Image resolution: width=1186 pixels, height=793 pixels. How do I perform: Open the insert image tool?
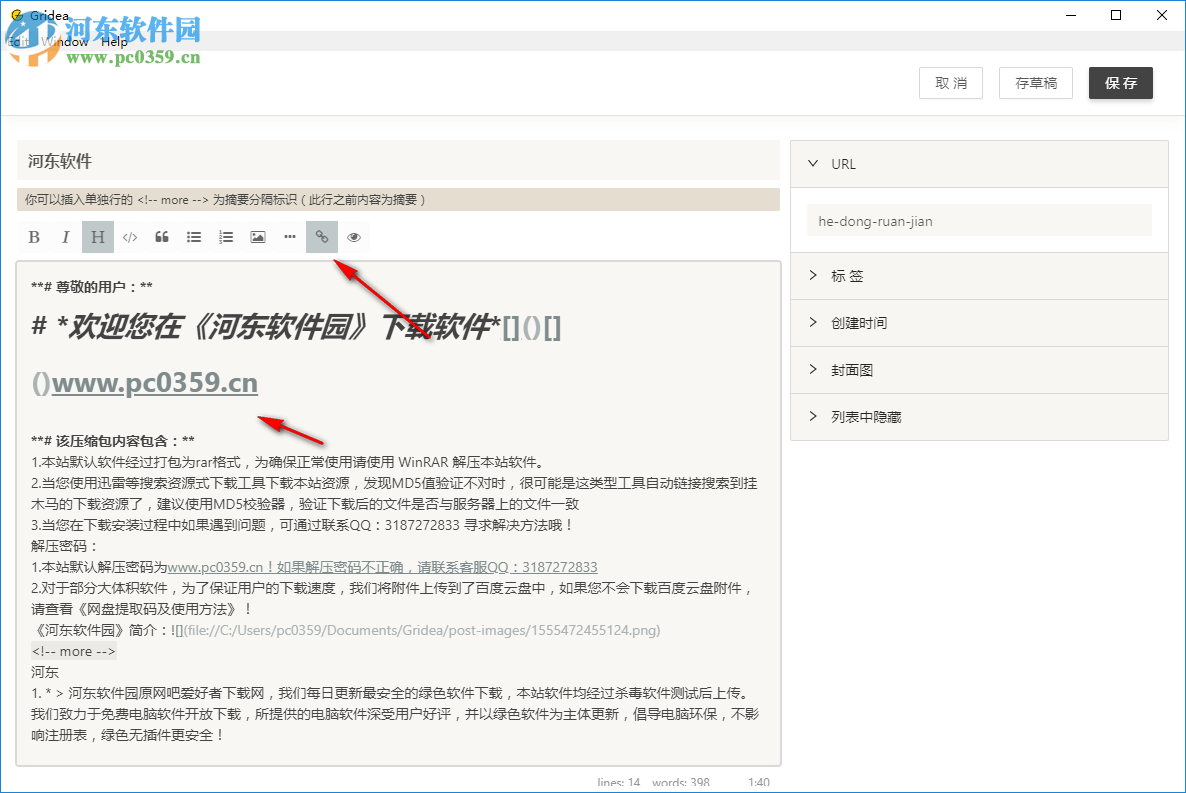click(257, 237)
